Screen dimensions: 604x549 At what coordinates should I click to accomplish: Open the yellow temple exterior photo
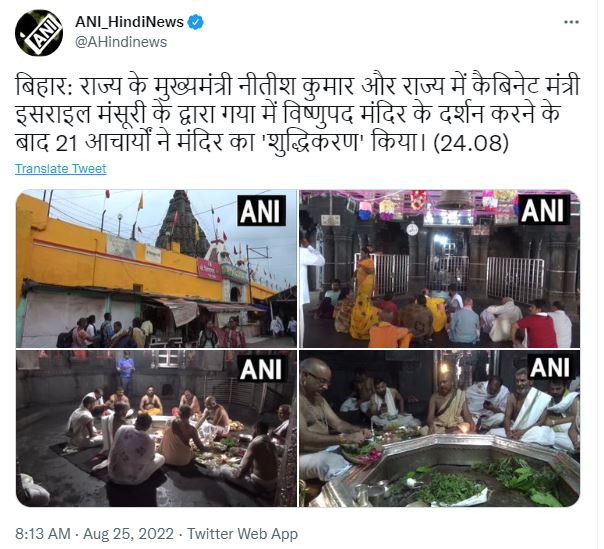pyautogui.click(x=156, y=269)
